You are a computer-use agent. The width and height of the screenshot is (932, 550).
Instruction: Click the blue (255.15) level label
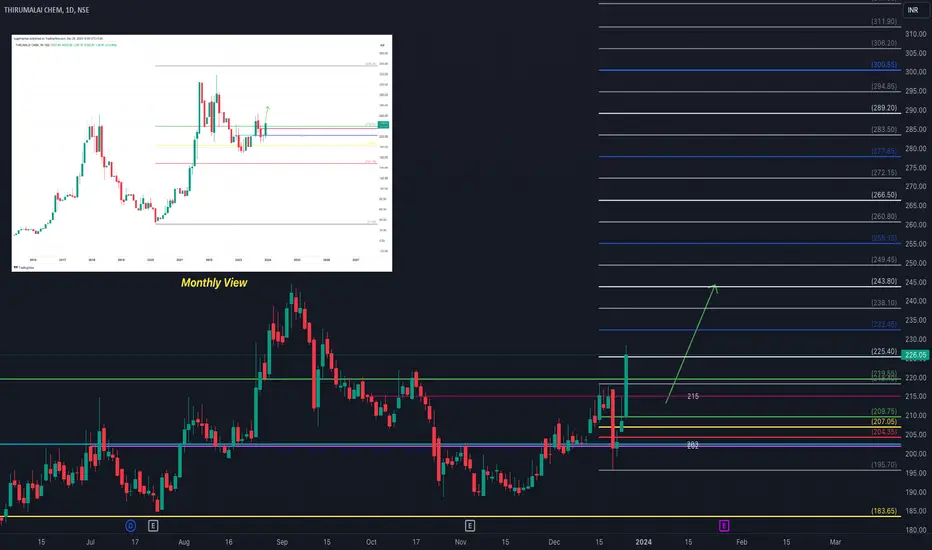coord(884,238)
